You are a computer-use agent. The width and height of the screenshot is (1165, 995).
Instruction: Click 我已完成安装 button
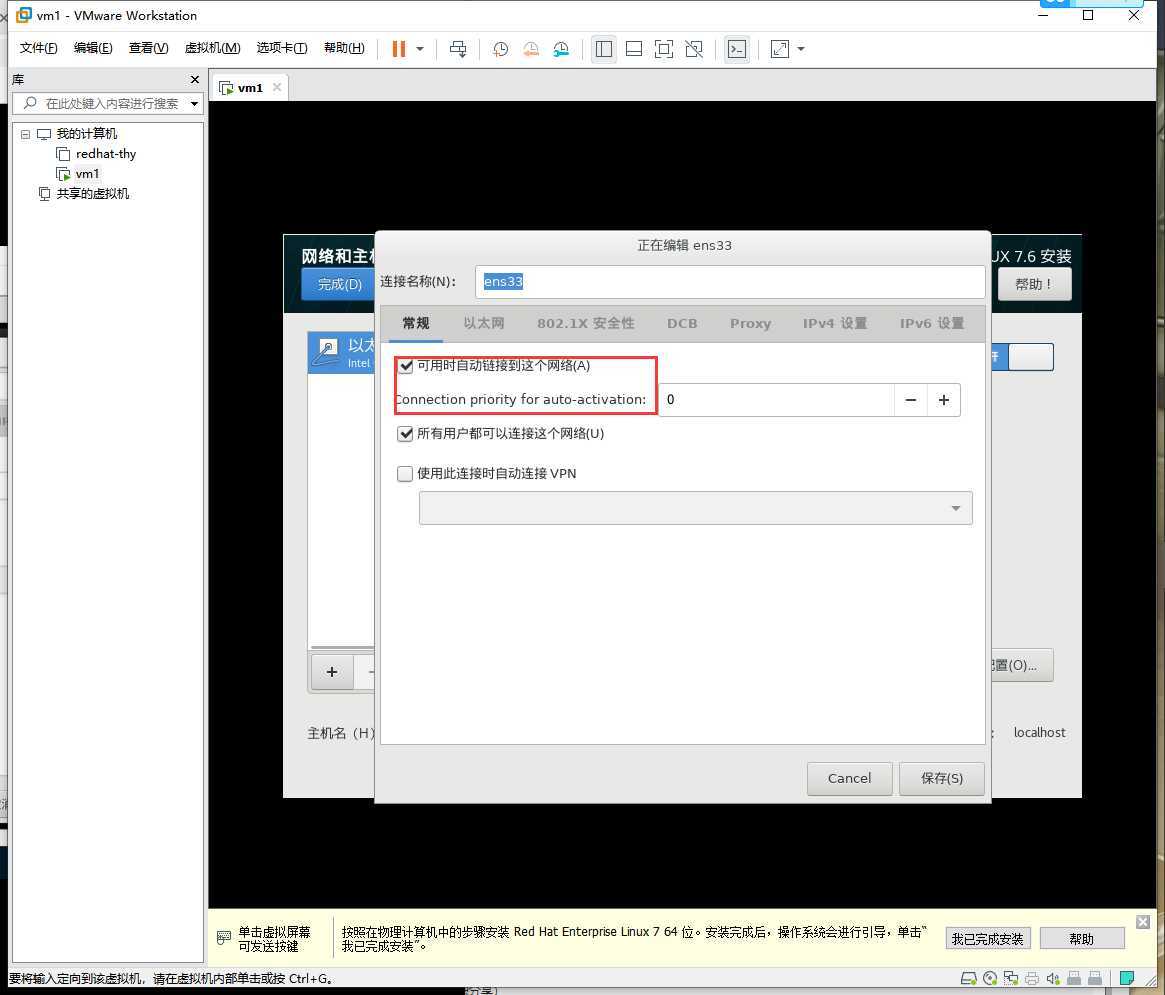(x=987, y=939)
